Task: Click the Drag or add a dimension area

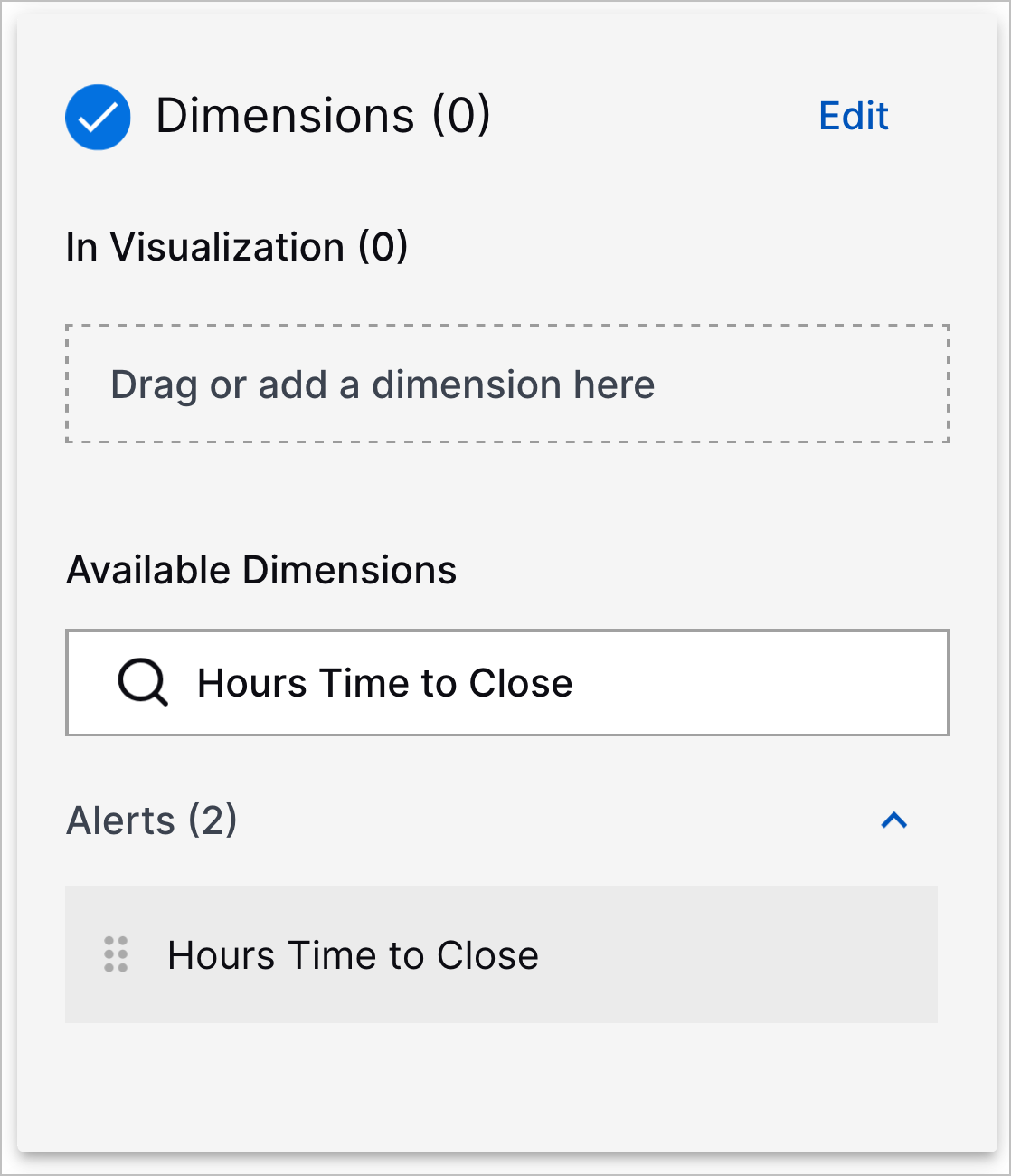Action: (506, 384)
